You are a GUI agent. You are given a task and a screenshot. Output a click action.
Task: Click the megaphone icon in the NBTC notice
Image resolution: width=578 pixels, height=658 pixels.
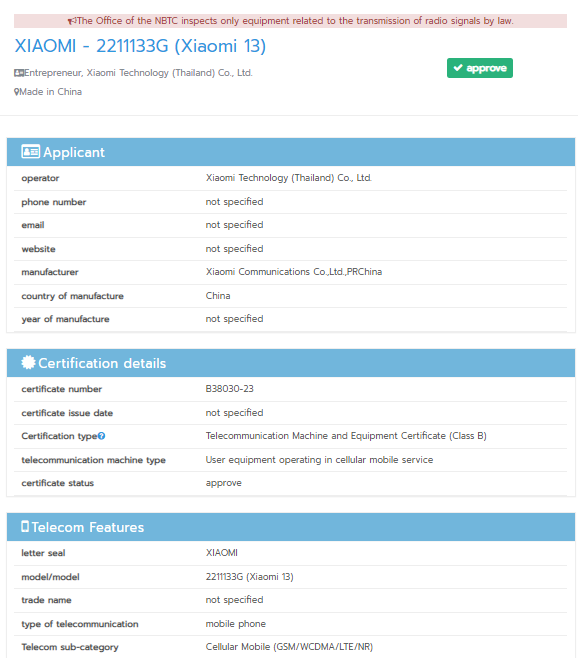72,21
